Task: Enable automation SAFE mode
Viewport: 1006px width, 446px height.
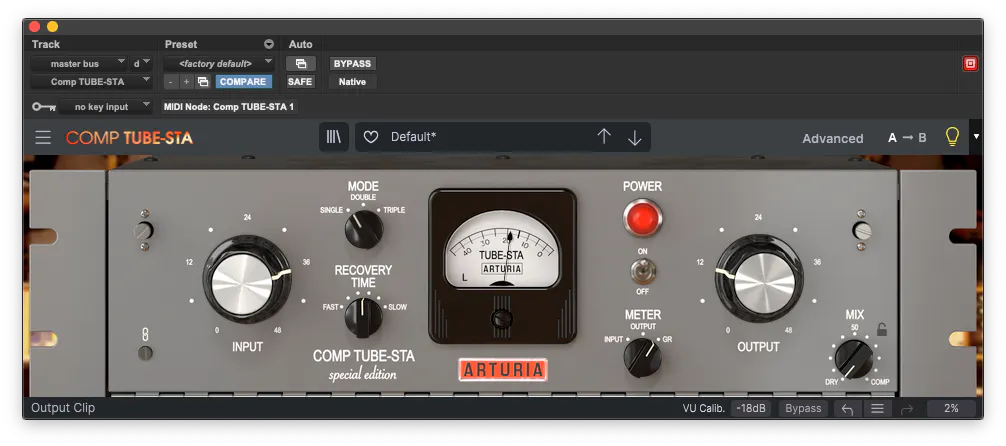Action: click(300, 81)
